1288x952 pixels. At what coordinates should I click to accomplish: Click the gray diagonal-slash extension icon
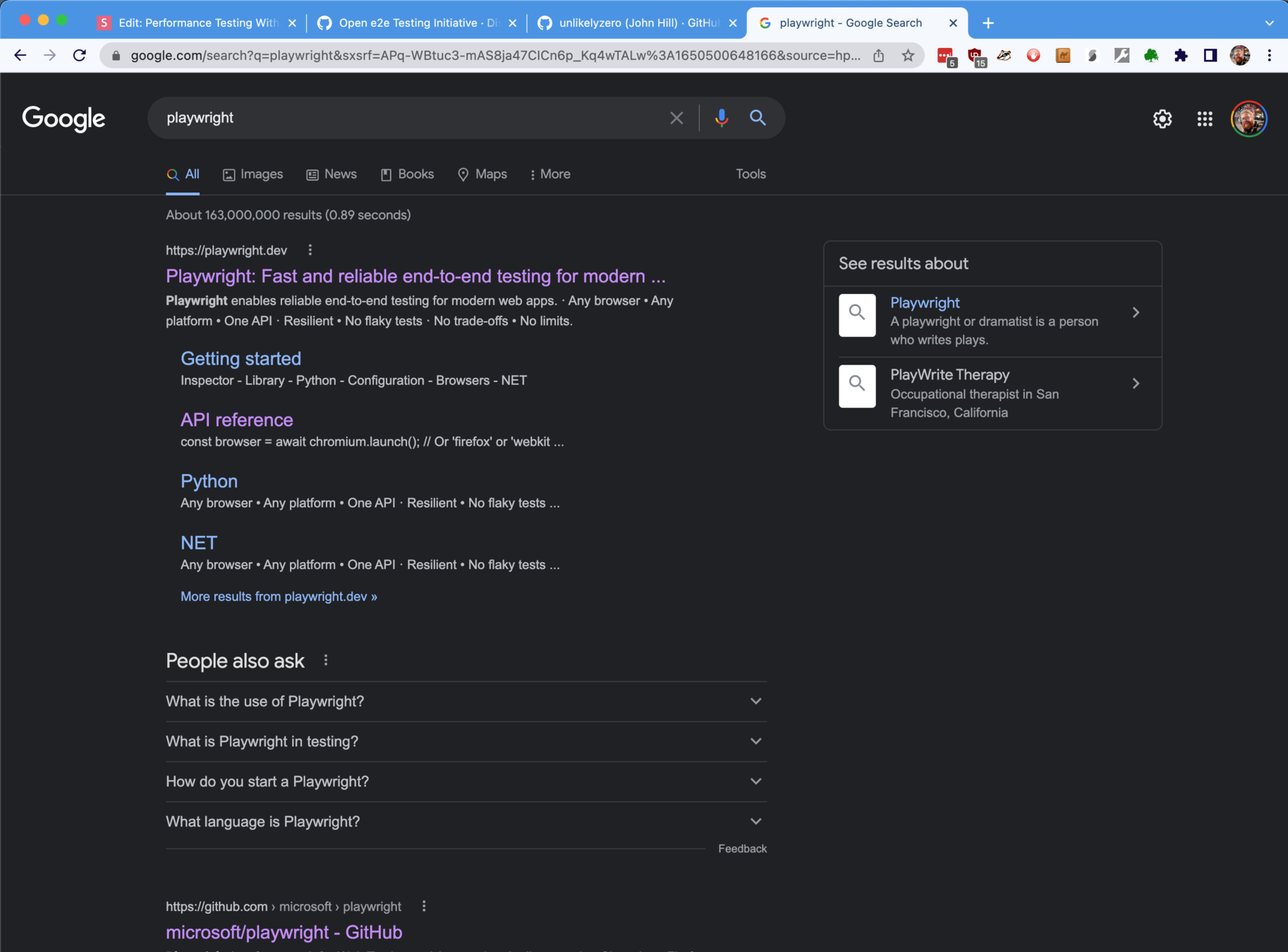[x=1122, y=55]
